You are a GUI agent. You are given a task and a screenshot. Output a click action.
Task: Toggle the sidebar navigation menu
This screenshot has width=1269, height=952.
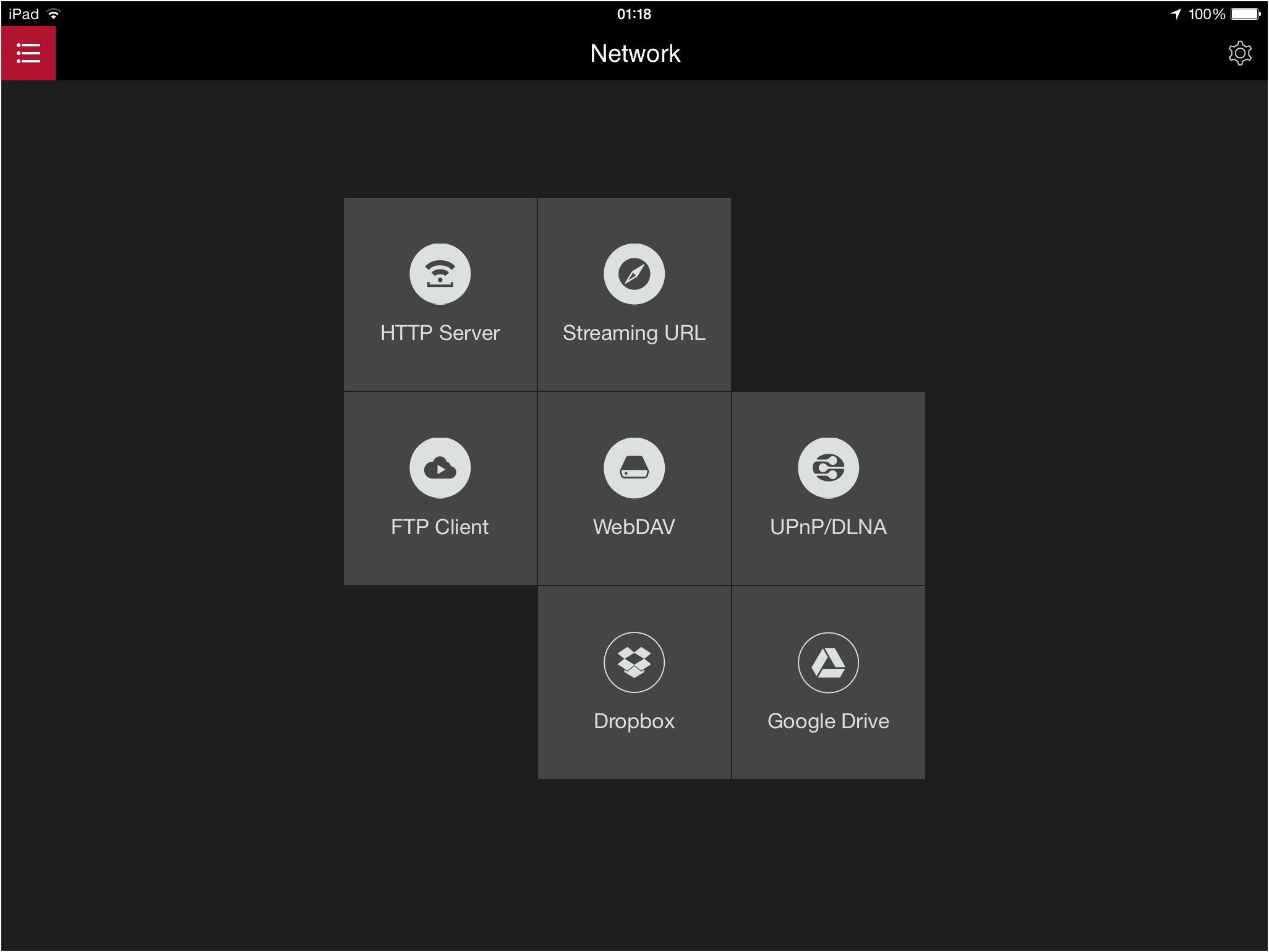tap(28, 53)
